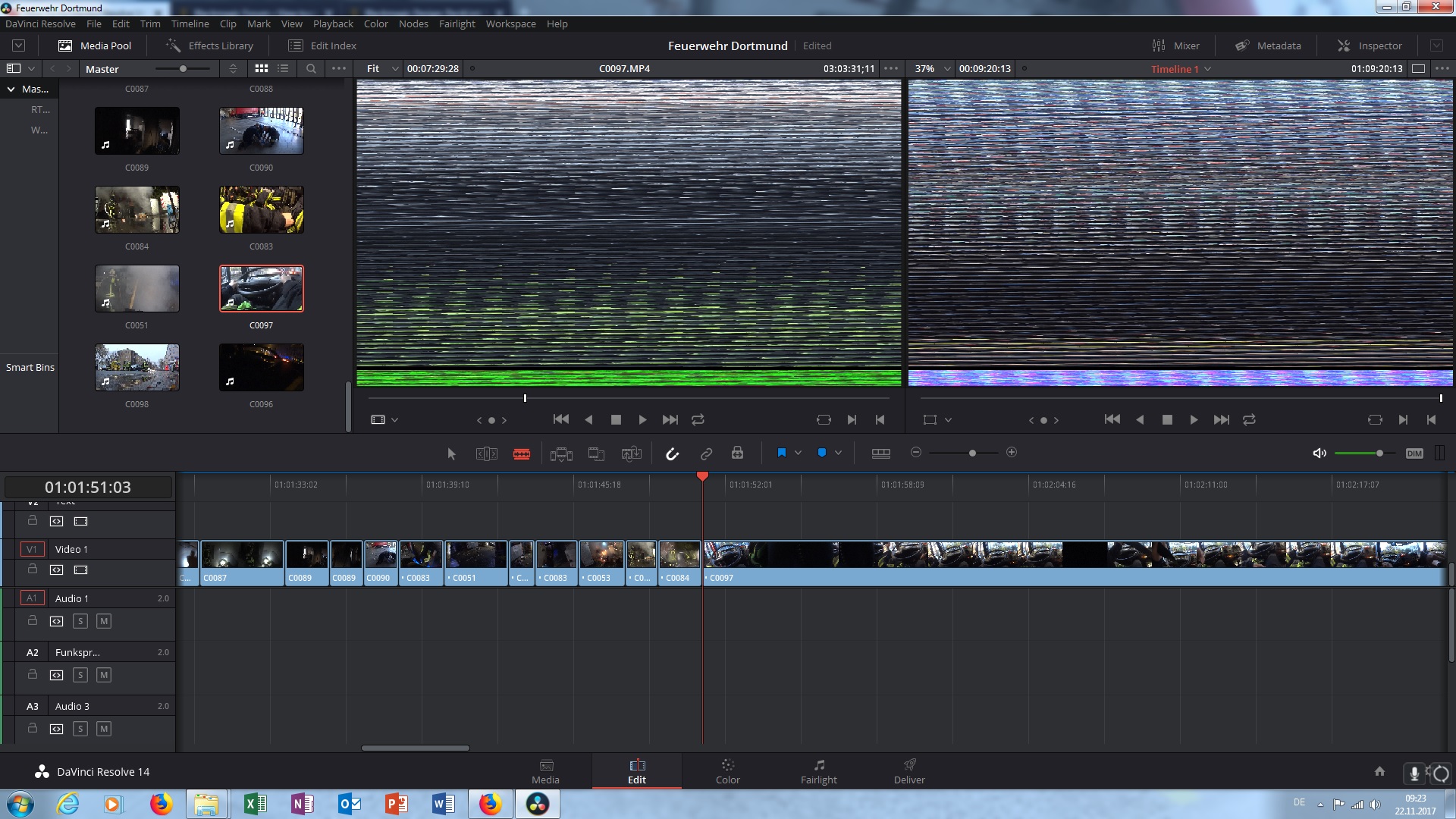Open the Metadata panel
1456x819 pixels.
coord(1268,45)
